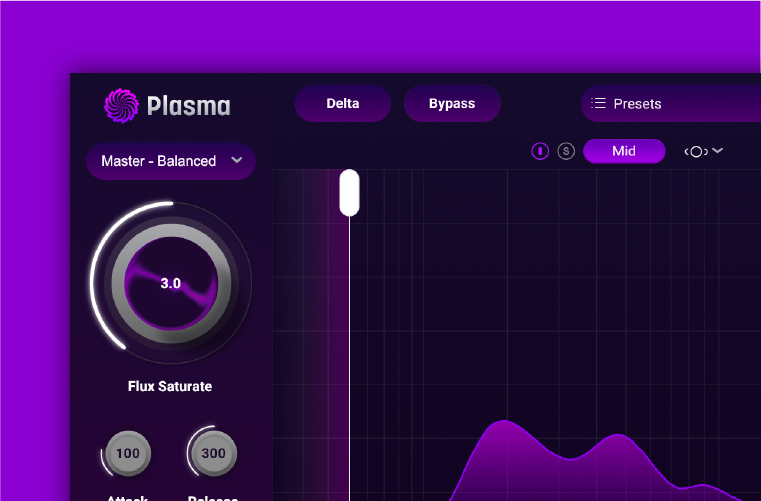Click the Plasma title text
The width and height of the screenshot is (761, 501).
tap(189, 105)
